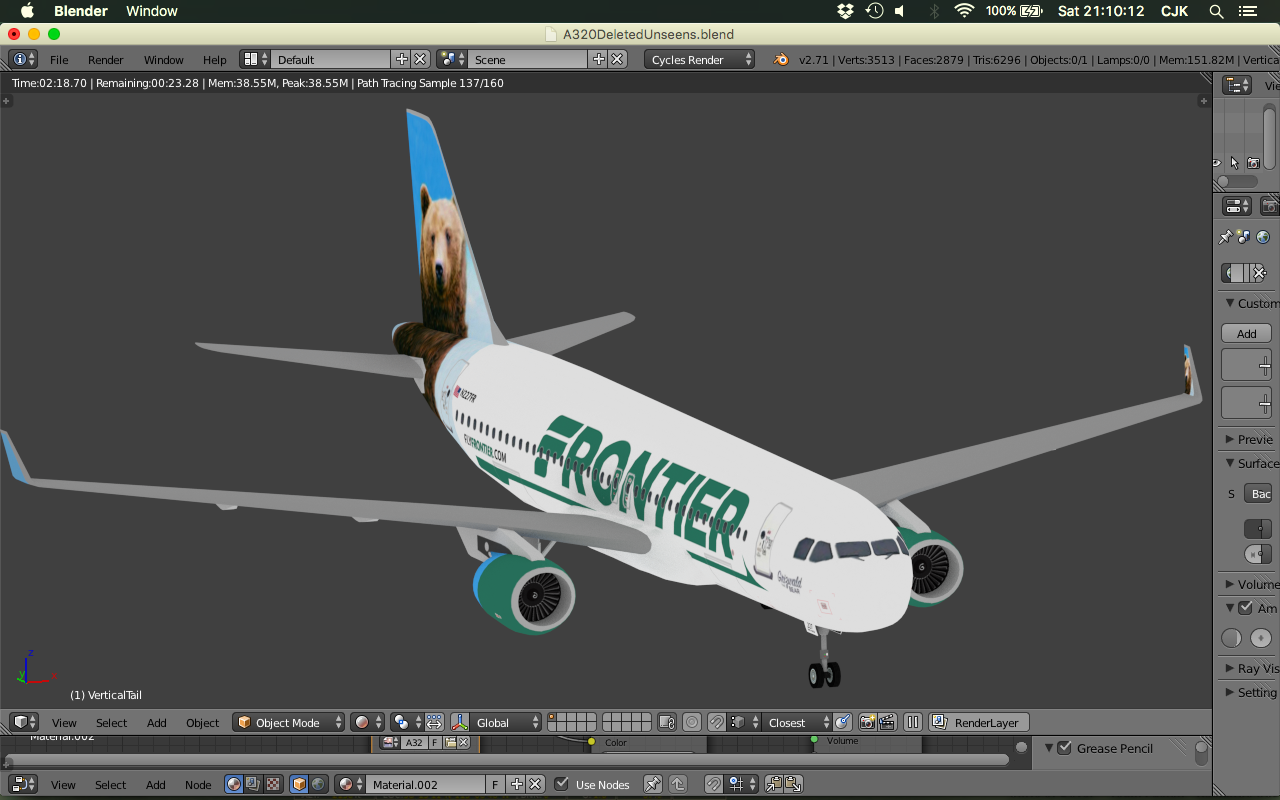Open the Render menu

[x=106, y=60]
